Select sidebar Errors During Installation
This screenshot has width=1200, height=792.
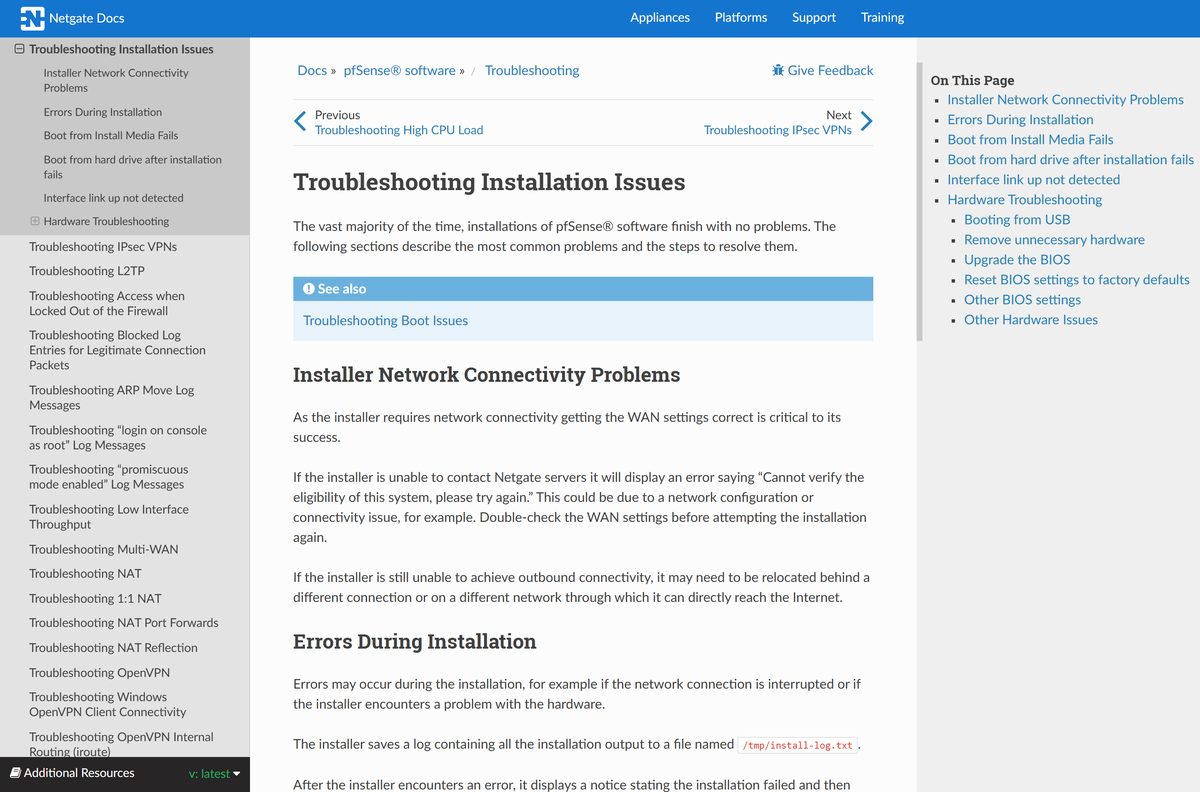[x=102, y=112]
